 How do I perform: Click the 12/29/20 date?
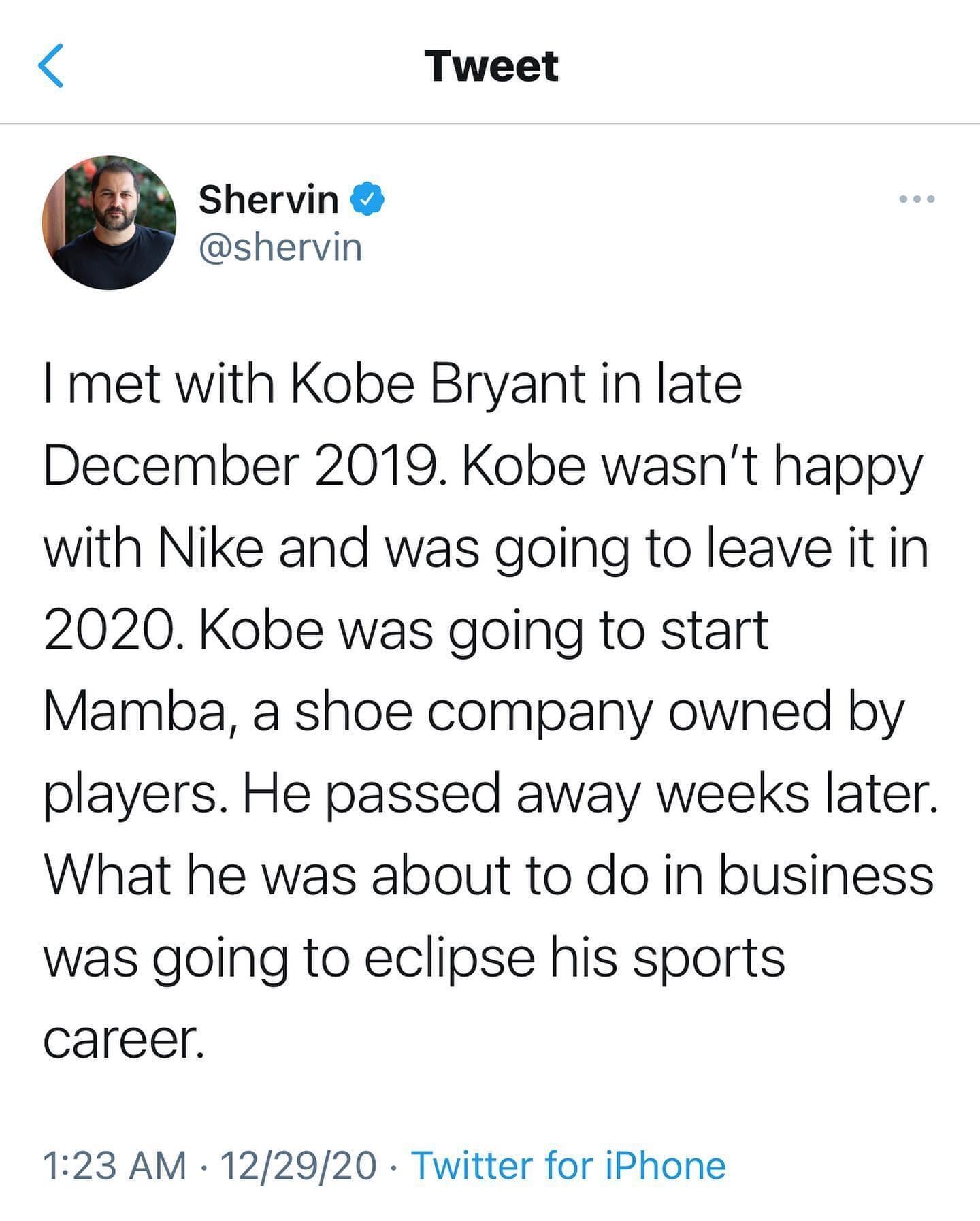298,1165
